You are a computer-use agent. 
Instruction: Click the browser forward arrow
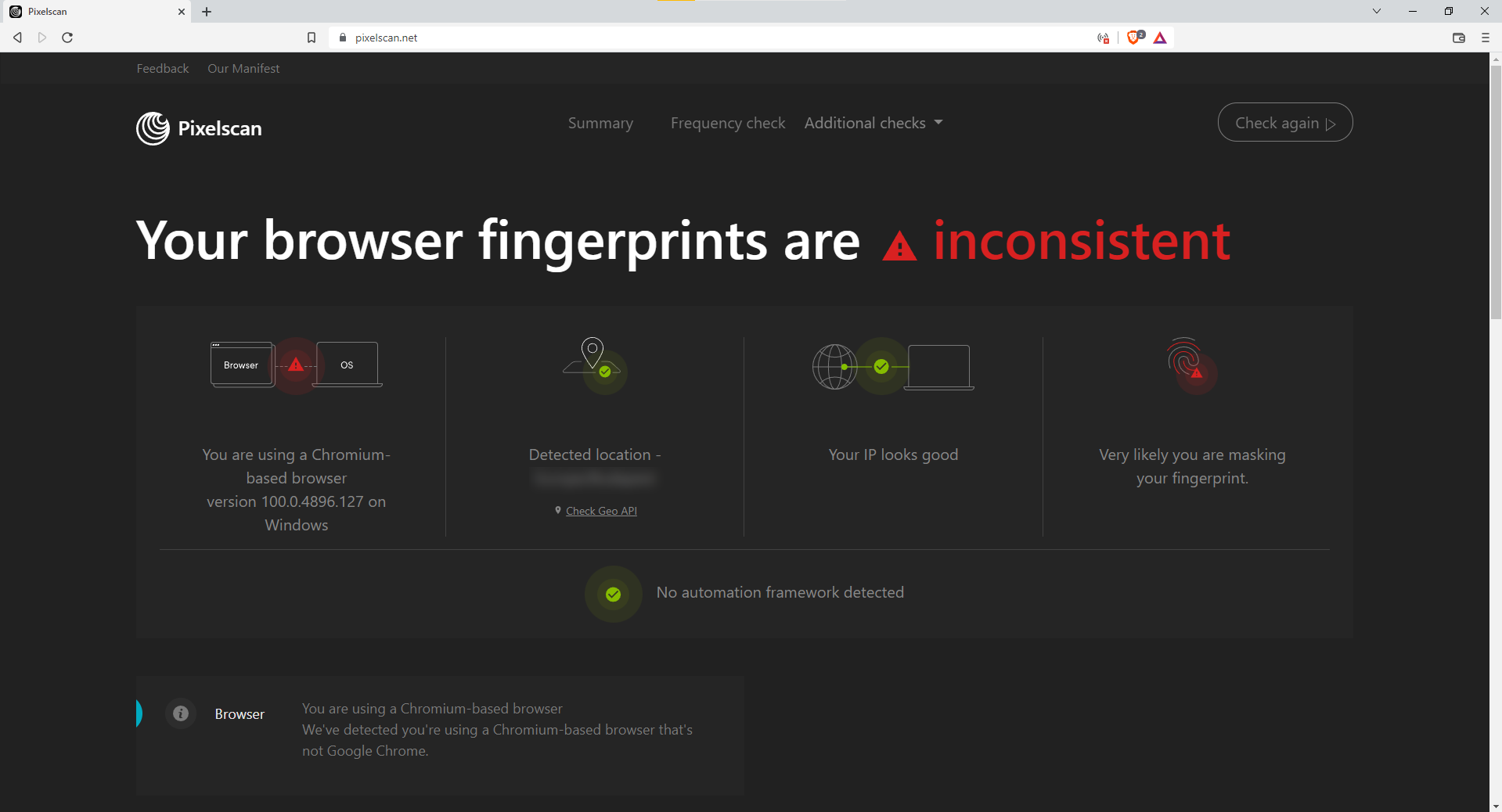[42, 38]
